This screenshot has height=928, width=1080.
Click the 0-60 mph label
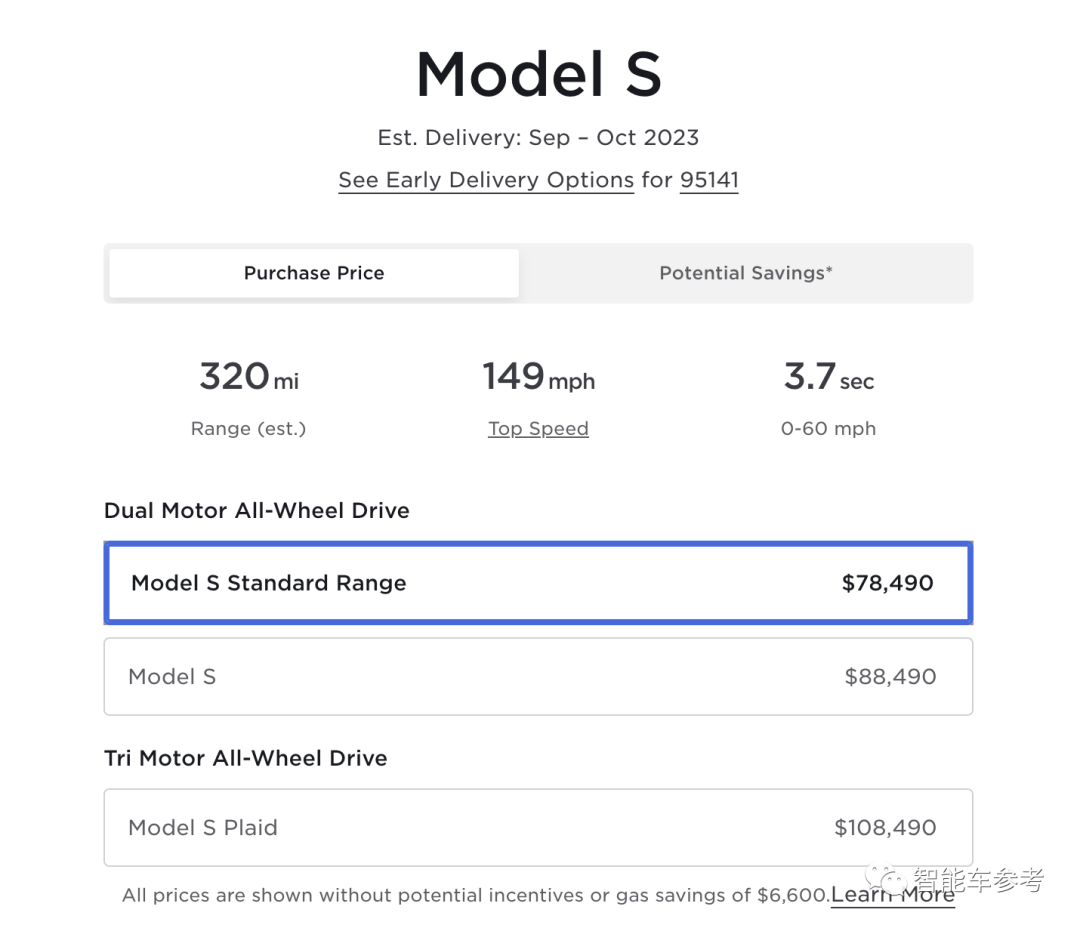click(828, 429)
